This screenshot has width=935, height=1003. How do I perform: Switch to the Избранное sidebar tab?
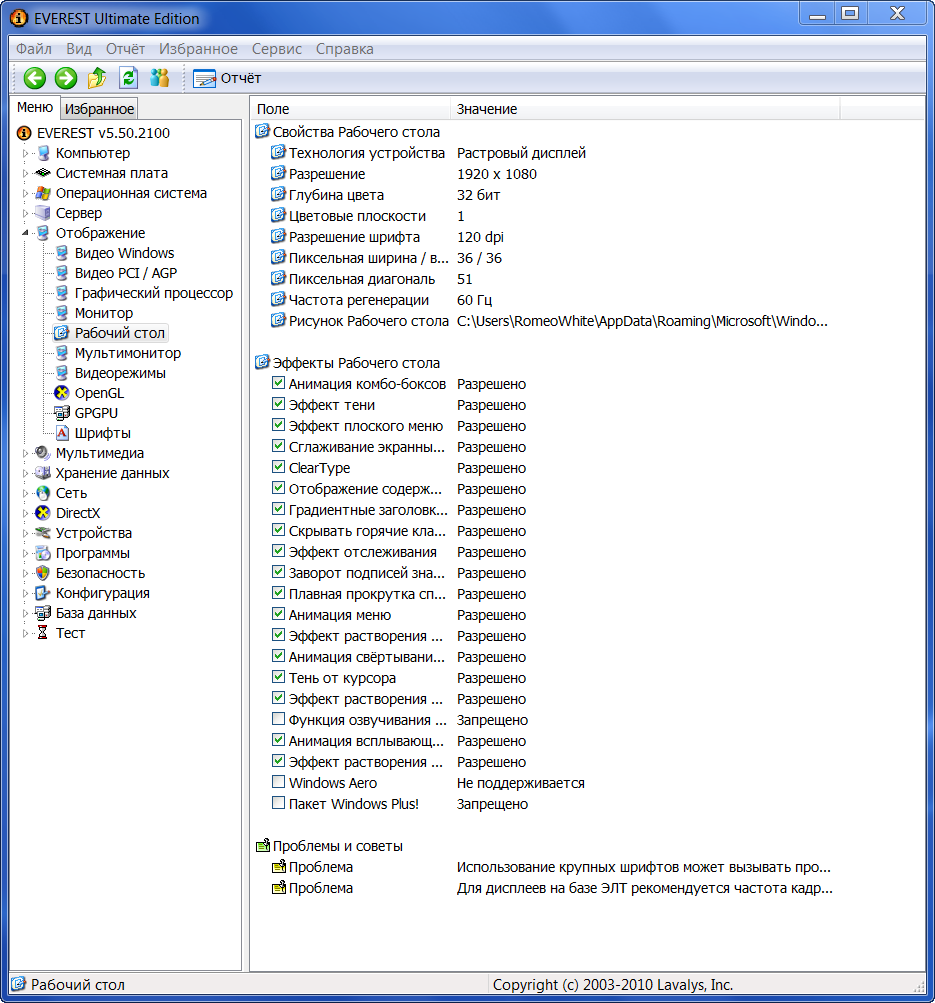point(99,109)
